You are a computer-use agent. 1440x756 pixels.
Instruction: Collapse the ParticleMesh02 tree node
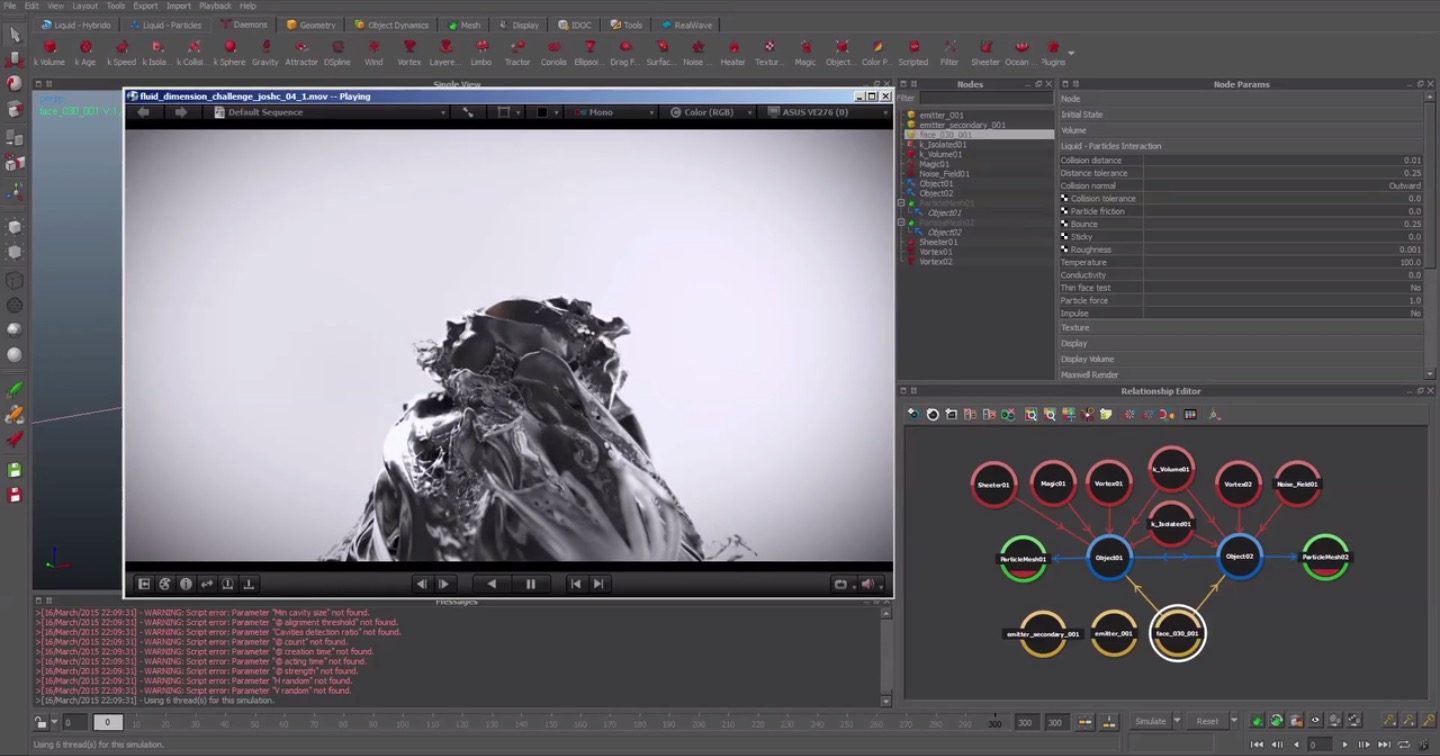901,222
